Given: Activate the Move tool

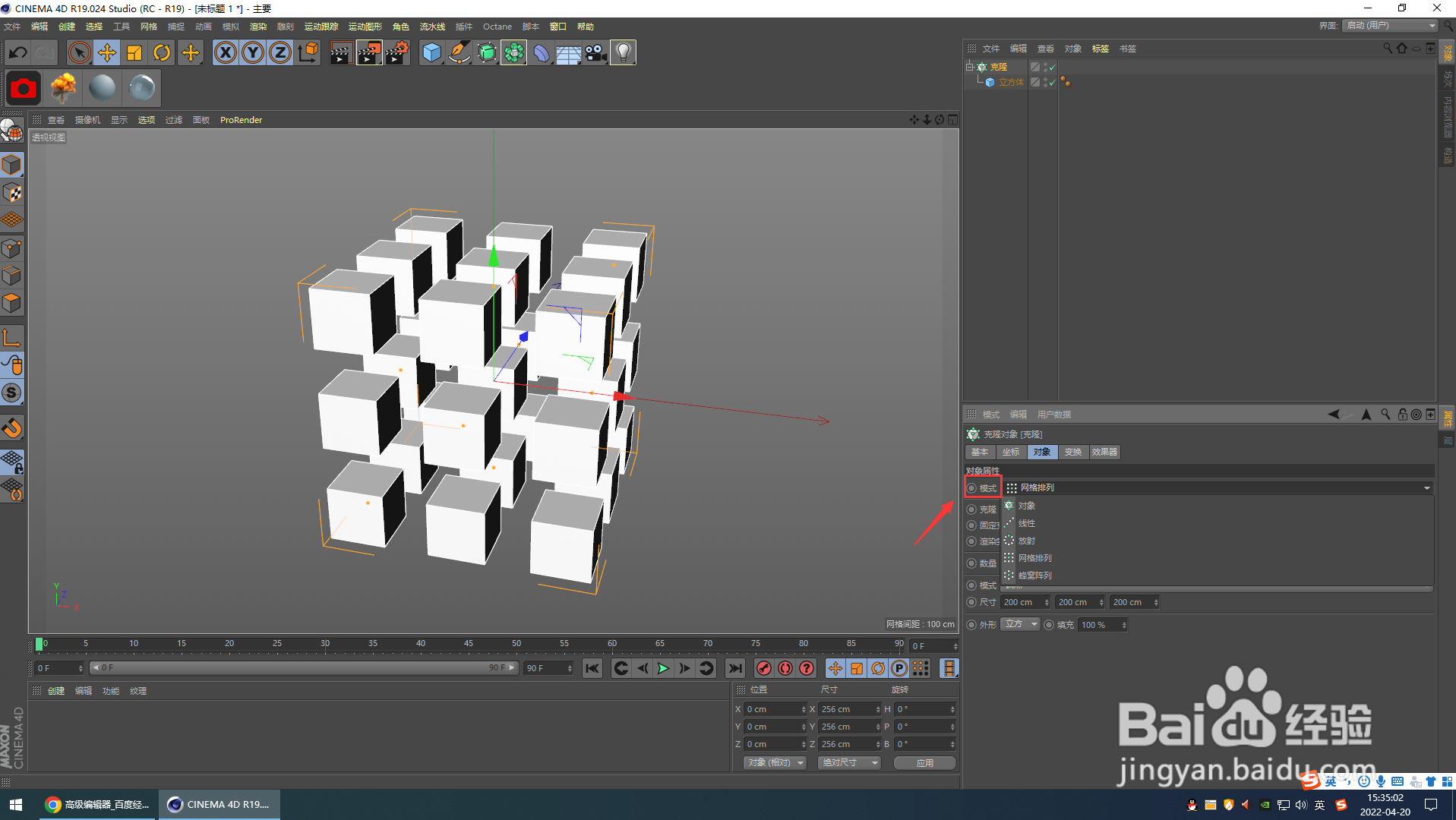Looking at the screenshot, I should pos(107,52).
